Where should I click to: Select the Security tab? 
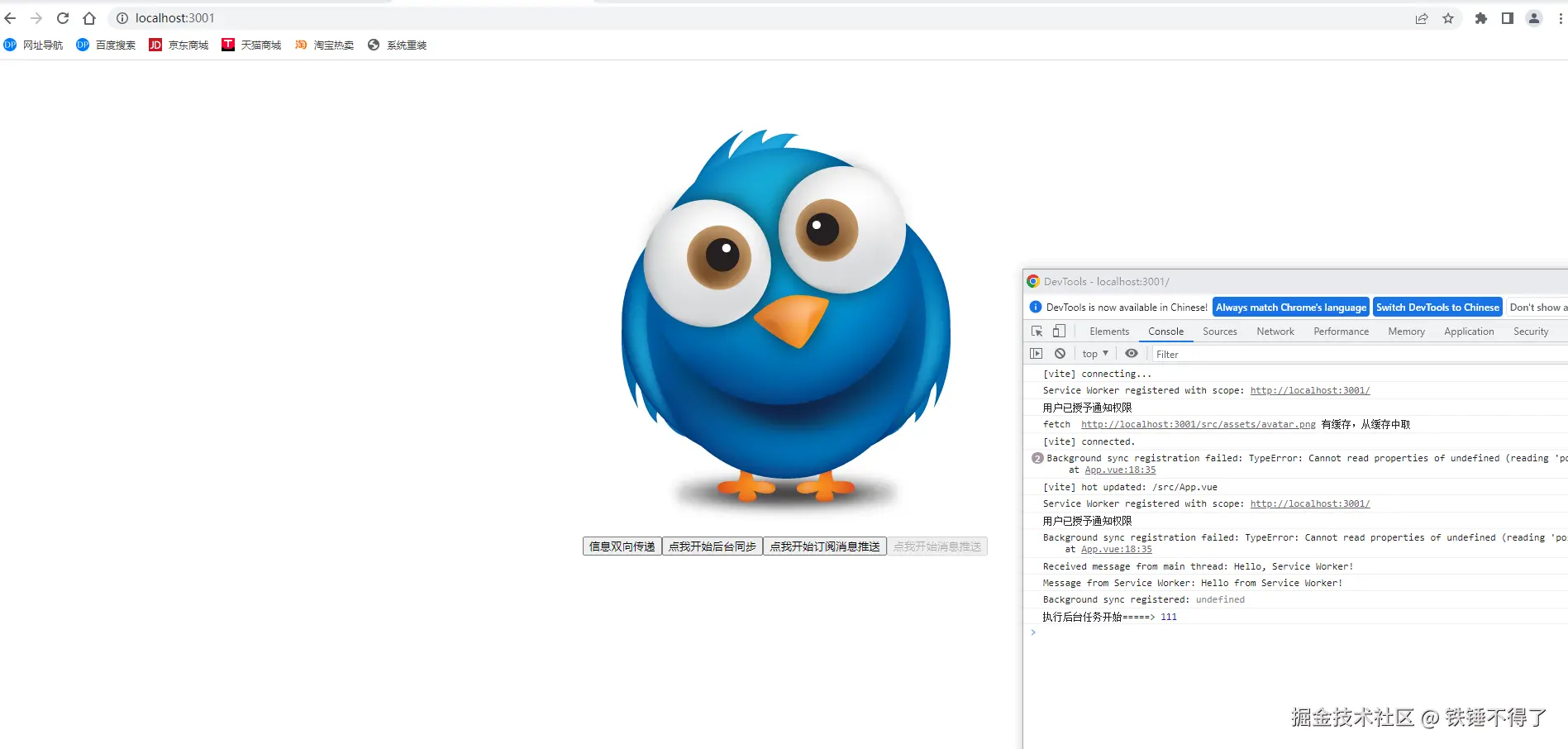coord(1531,332)
